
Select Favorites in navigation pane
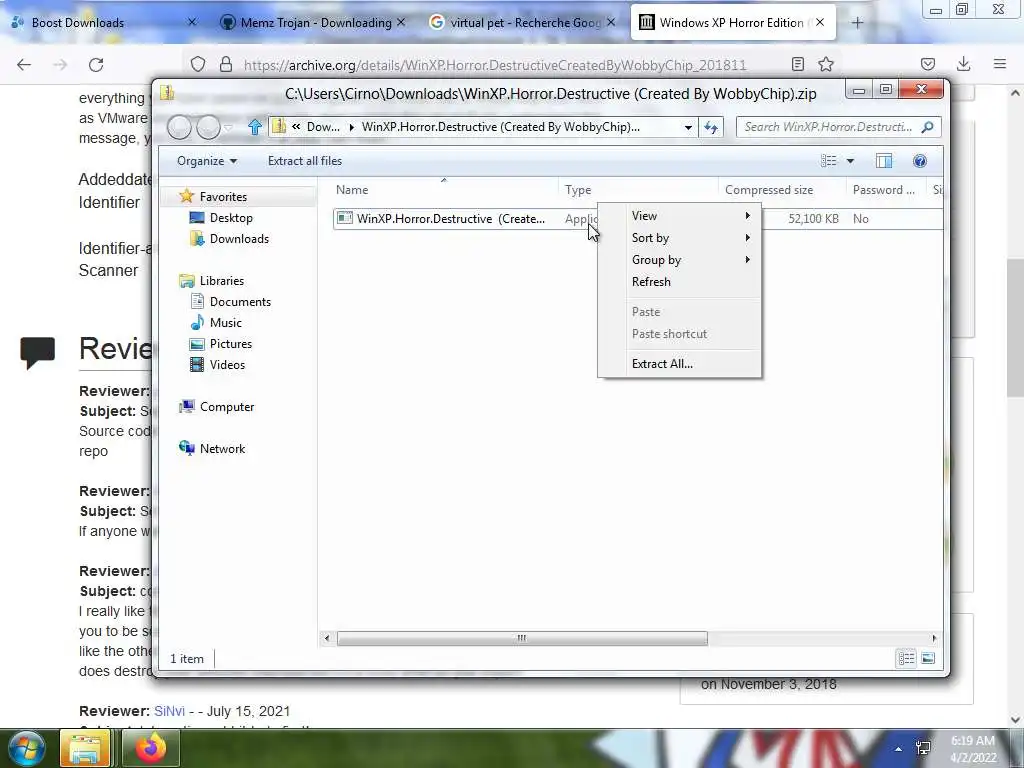[x=223, y=197]
